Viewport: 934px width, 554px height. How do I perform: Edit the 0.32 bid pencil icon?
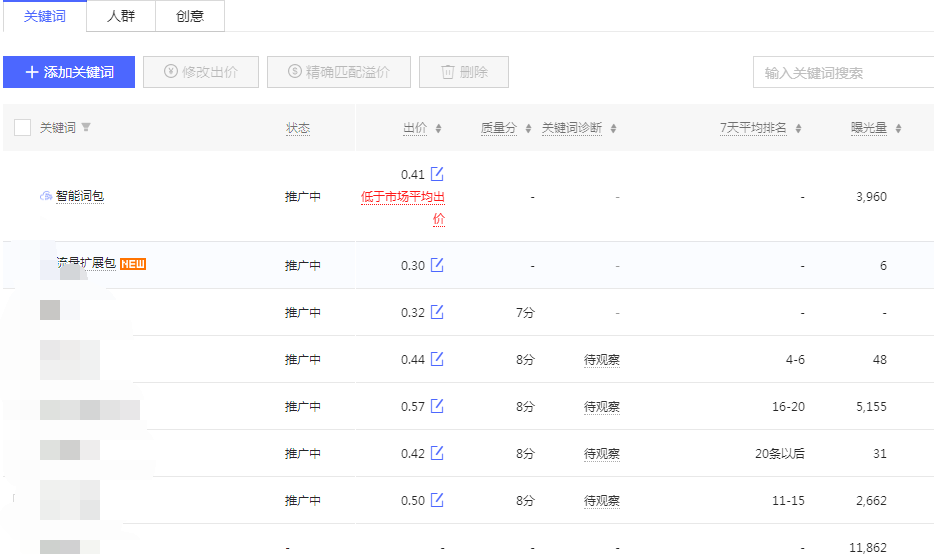pyautogui.click(x=437, y=312)
